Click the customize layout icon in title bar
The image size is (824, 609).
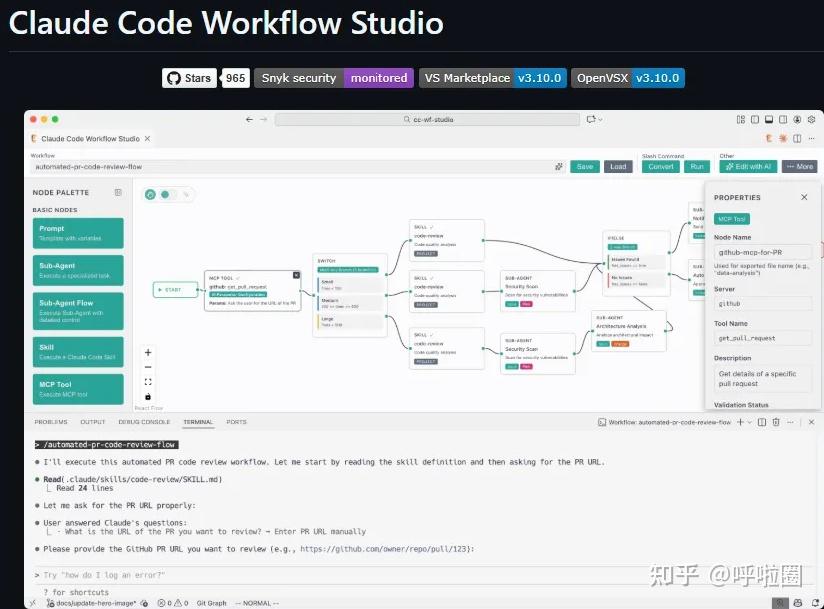(741, 120)
